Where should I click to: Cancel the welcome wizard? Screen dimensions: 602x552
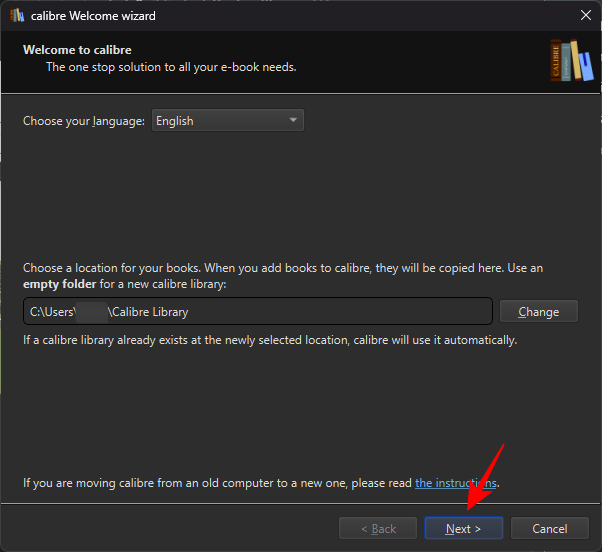(x=549, y=528)
